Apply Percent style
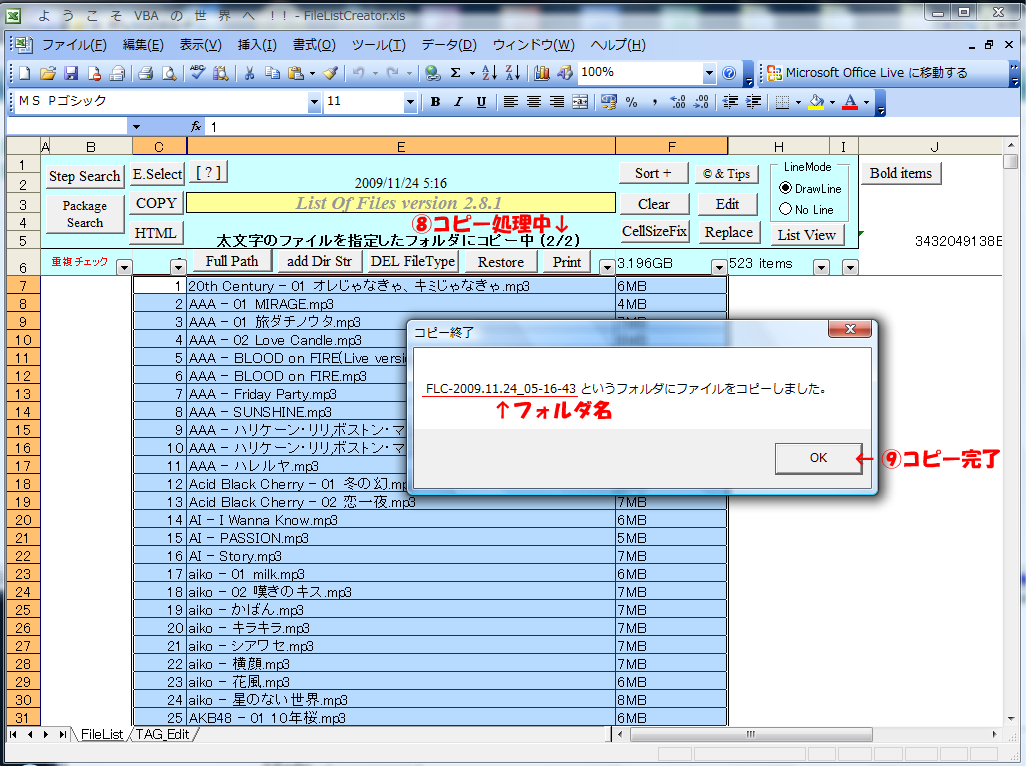 point(631,101)
